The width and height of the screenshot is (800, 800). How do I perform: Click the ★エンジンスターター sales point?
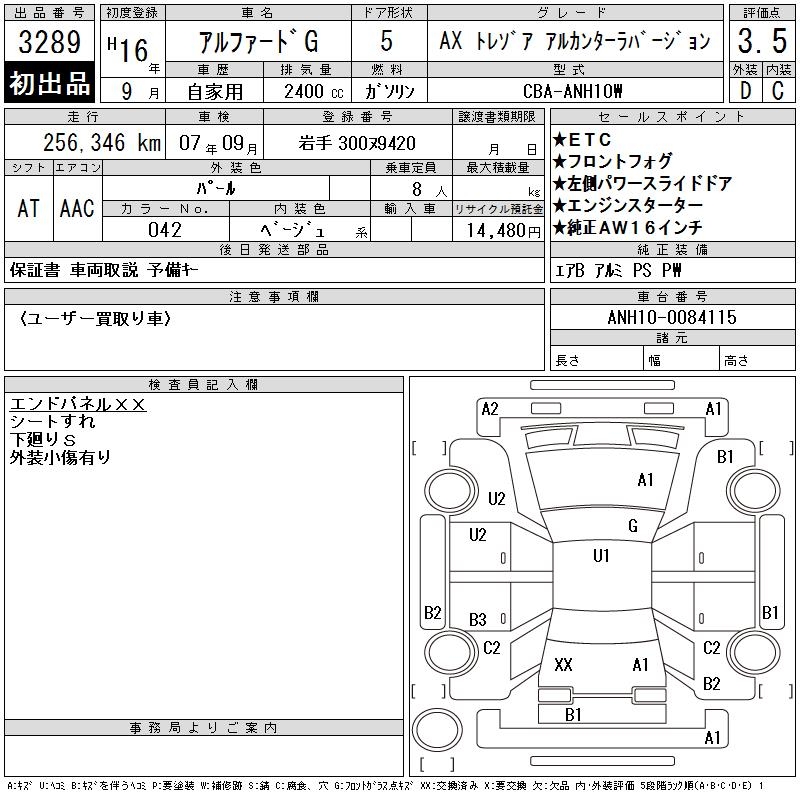628,205
